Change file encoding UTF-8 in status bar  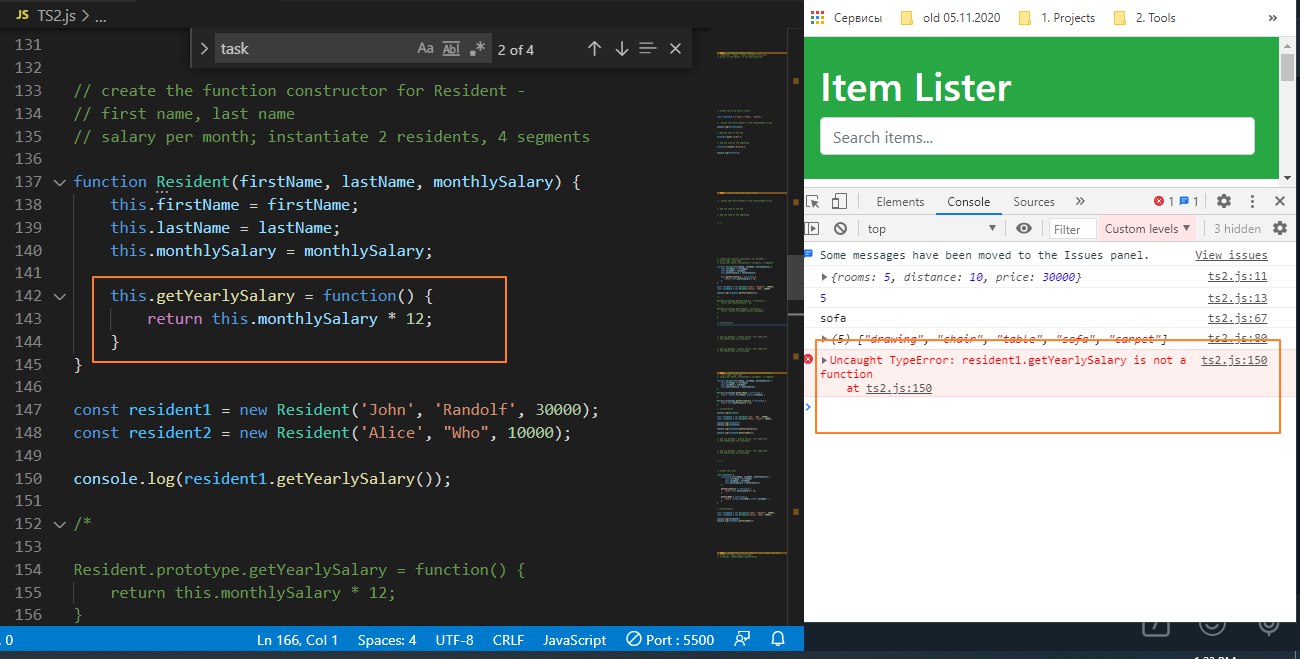pyautogui.click(x=455, y=640)
